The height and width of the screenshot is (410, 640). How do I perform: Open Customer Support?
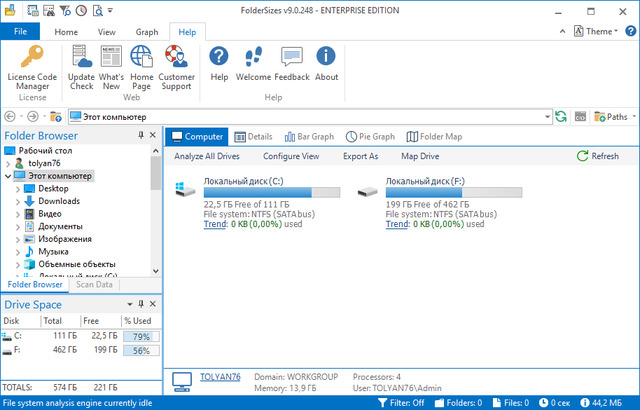pyautogui.click(x=176, y=64)
